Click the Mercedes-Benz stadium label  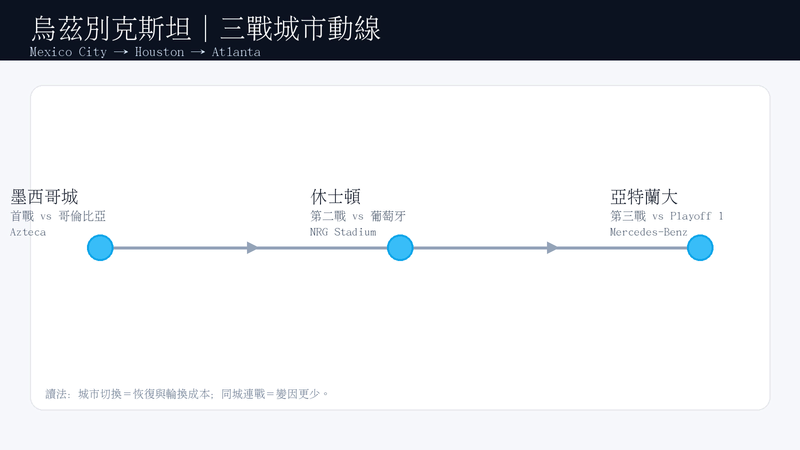pyautogui.click(x=648, y=232)
